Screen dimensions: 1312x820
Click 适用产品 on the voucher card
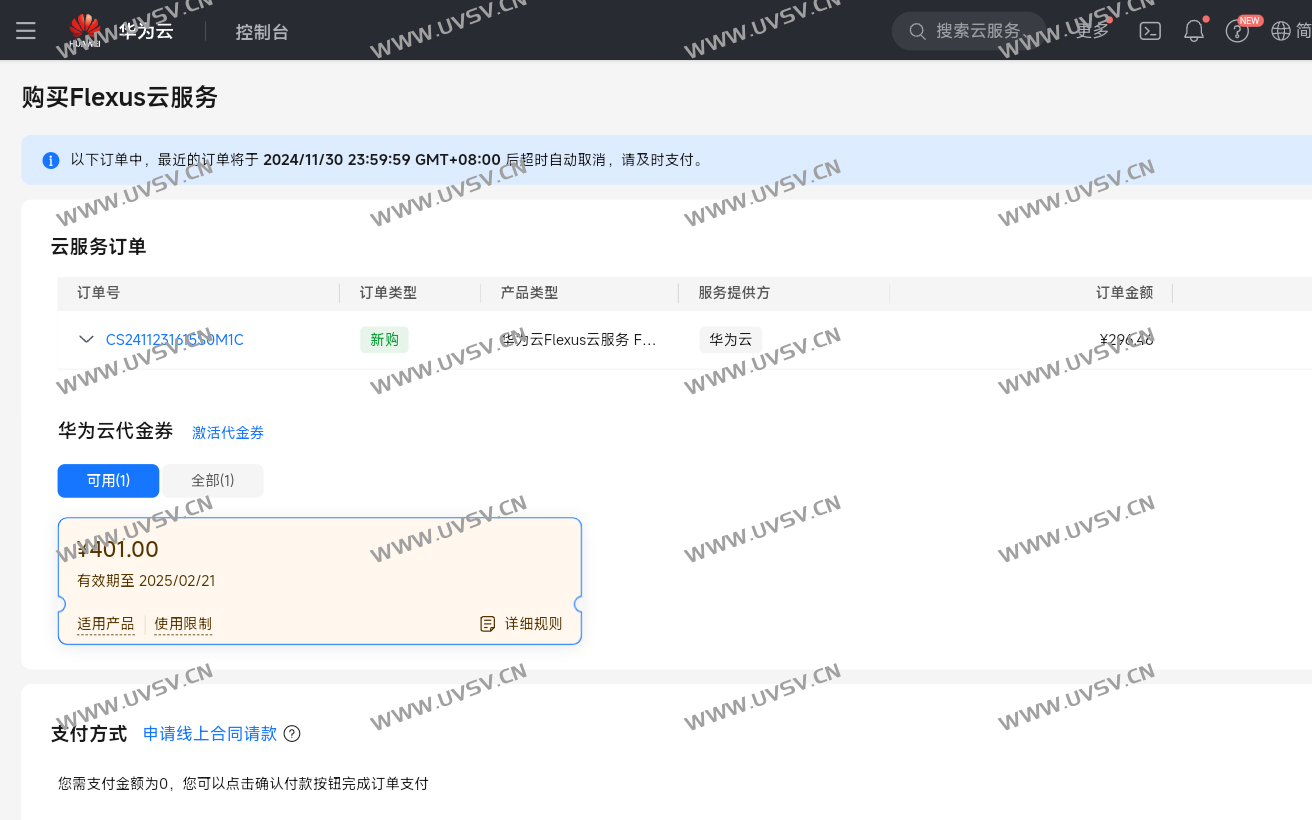106,624
